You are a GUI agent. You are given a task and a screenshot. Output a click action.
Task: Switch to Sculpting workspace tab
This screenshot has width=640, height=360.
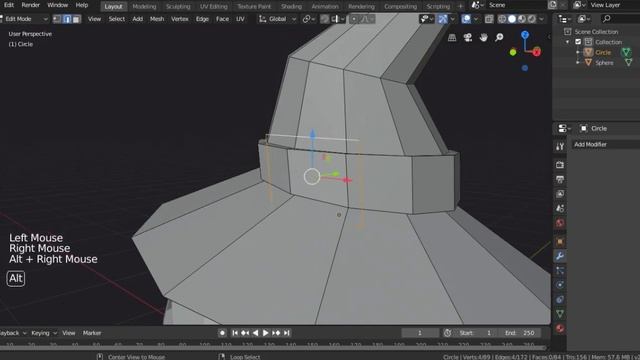point(178,7)
